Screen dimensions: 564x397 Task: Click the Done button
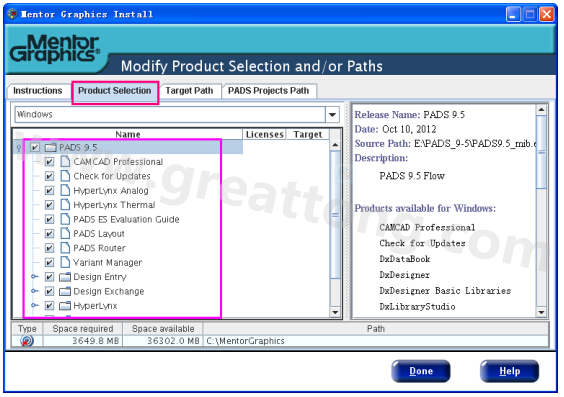coord(421,371)
